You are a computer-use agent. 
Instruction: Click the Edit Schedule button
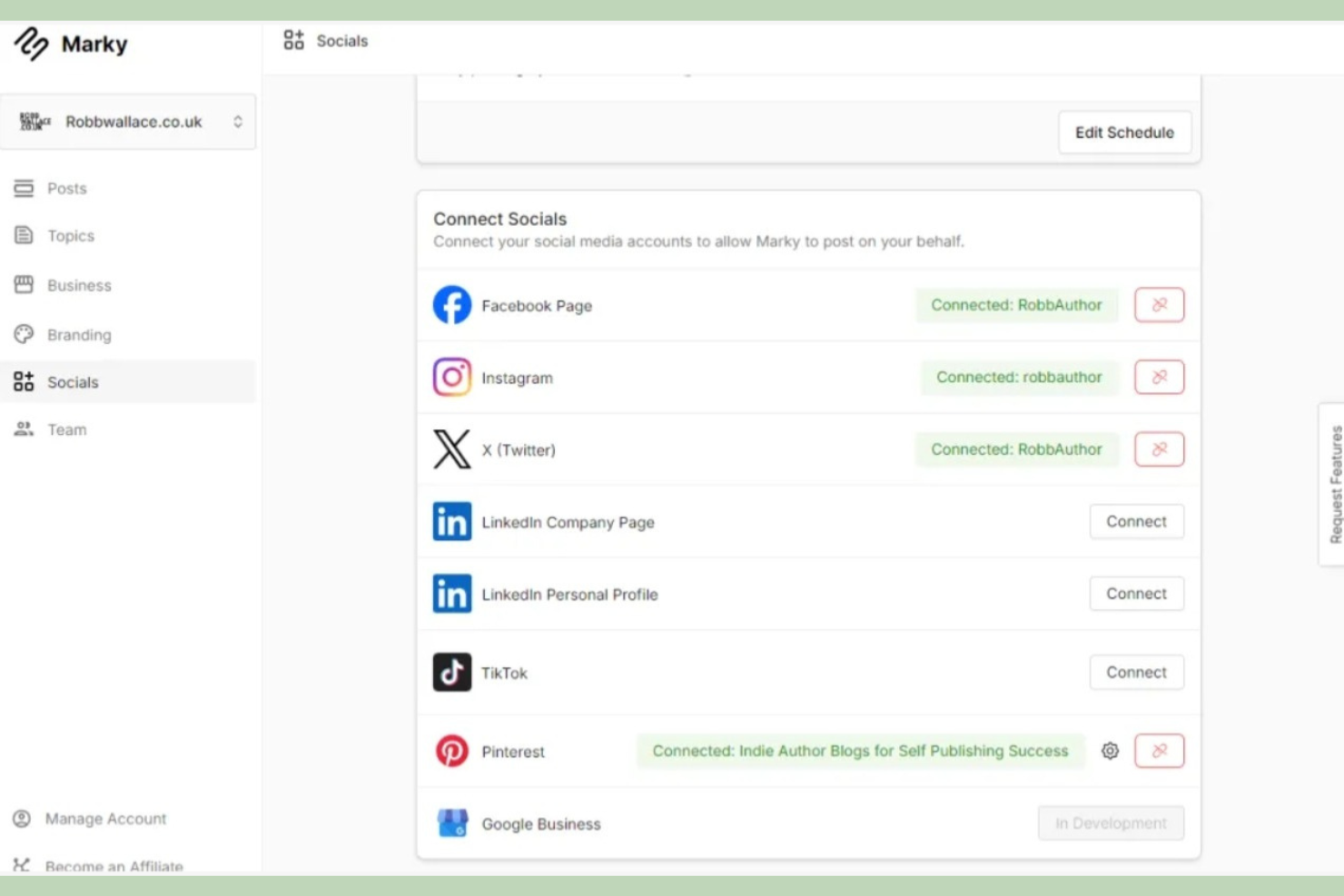pos(1124,133)
